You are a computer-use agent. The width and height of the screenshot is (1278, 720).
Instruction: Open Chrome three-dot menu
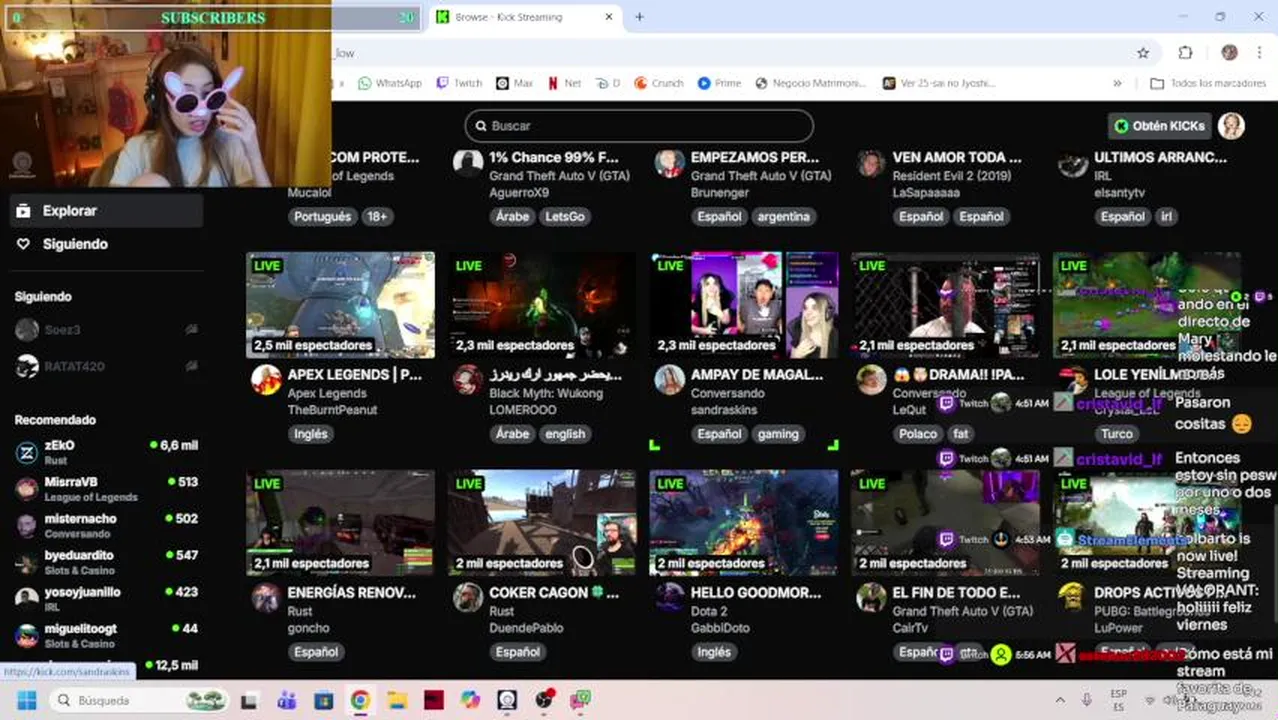[x=1259, y=53]
